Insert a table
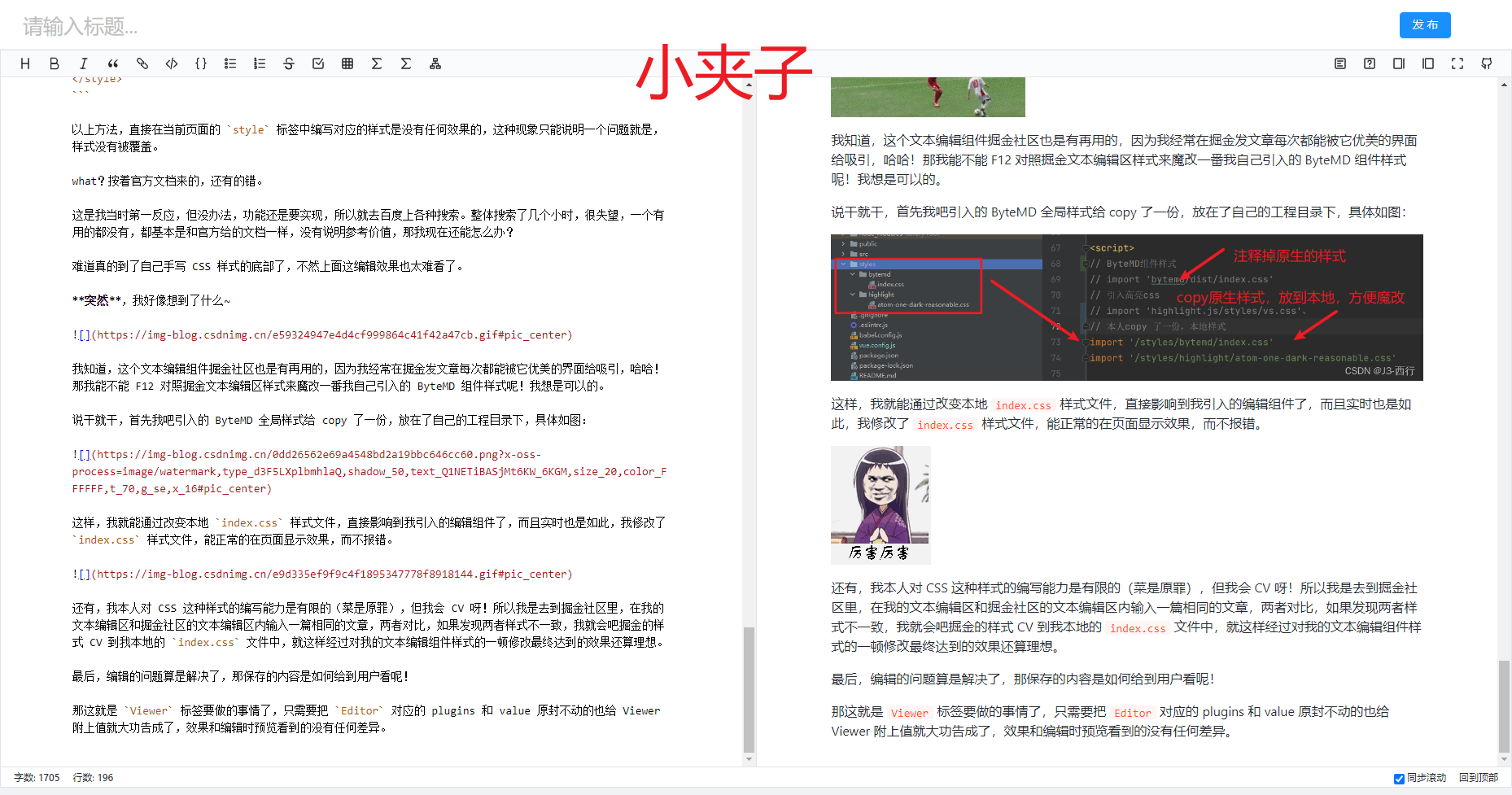Screen dimensions: 1512x795 pyautogui.click(x=347, y=63)
